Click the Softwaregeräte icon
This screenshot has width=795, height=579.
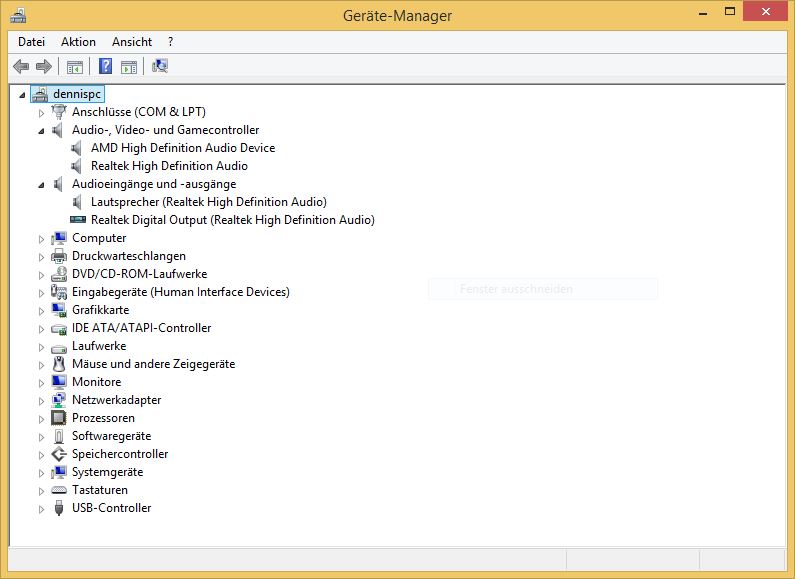(x=59, y=436)
